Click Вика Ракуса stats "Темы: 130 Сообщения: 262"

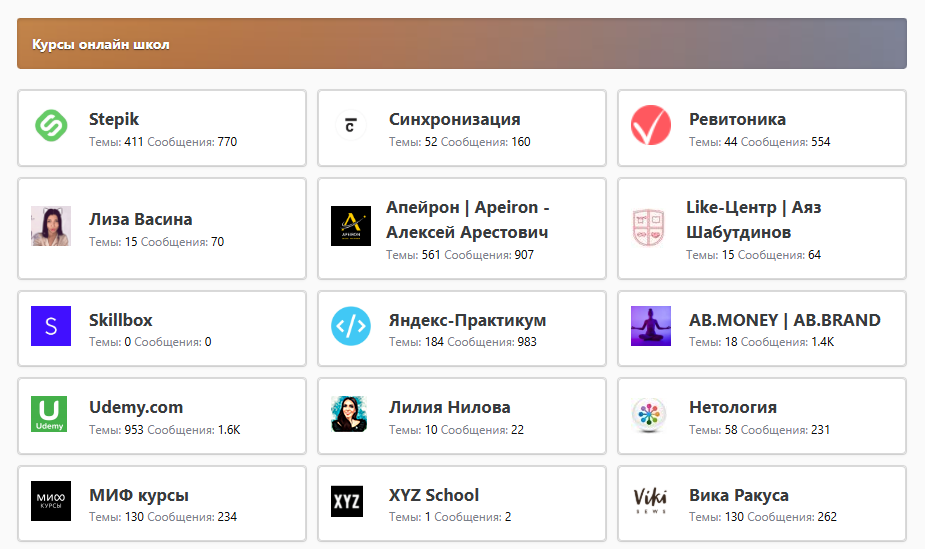coord(763,517)
